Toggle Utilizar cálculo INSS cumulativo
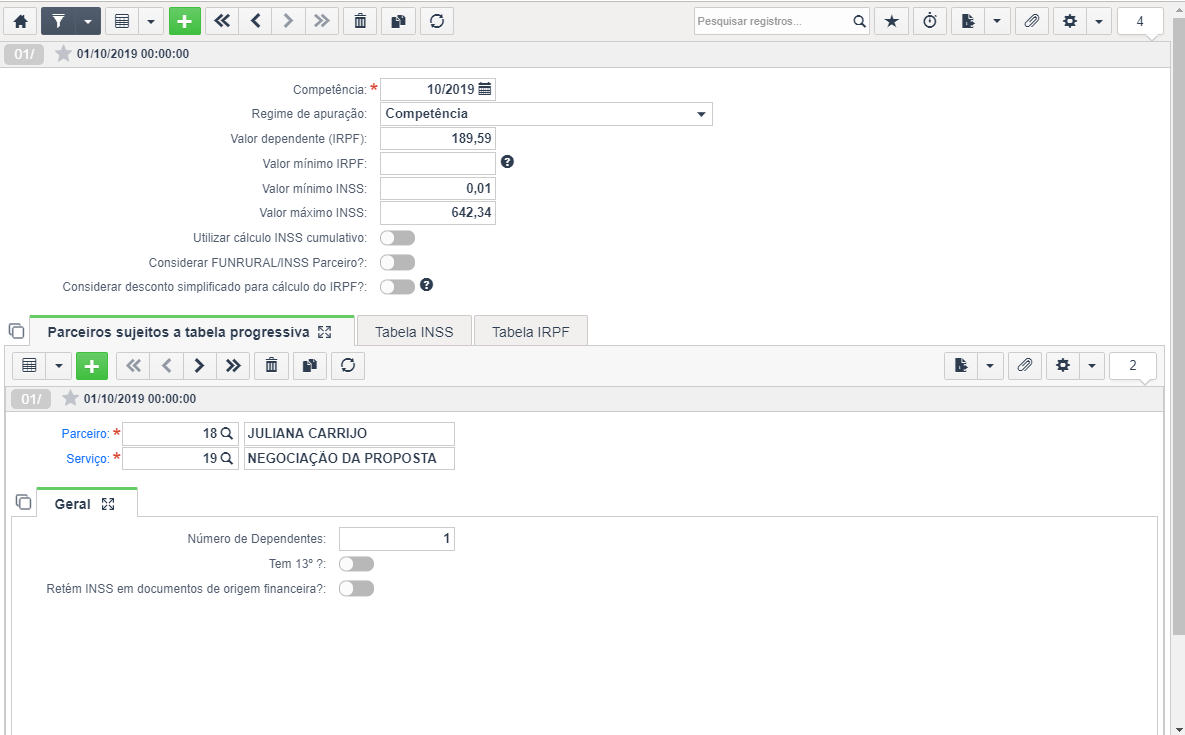Image resolution: width=1185 pixels, height=735 pixels. (x=398, y=238)
